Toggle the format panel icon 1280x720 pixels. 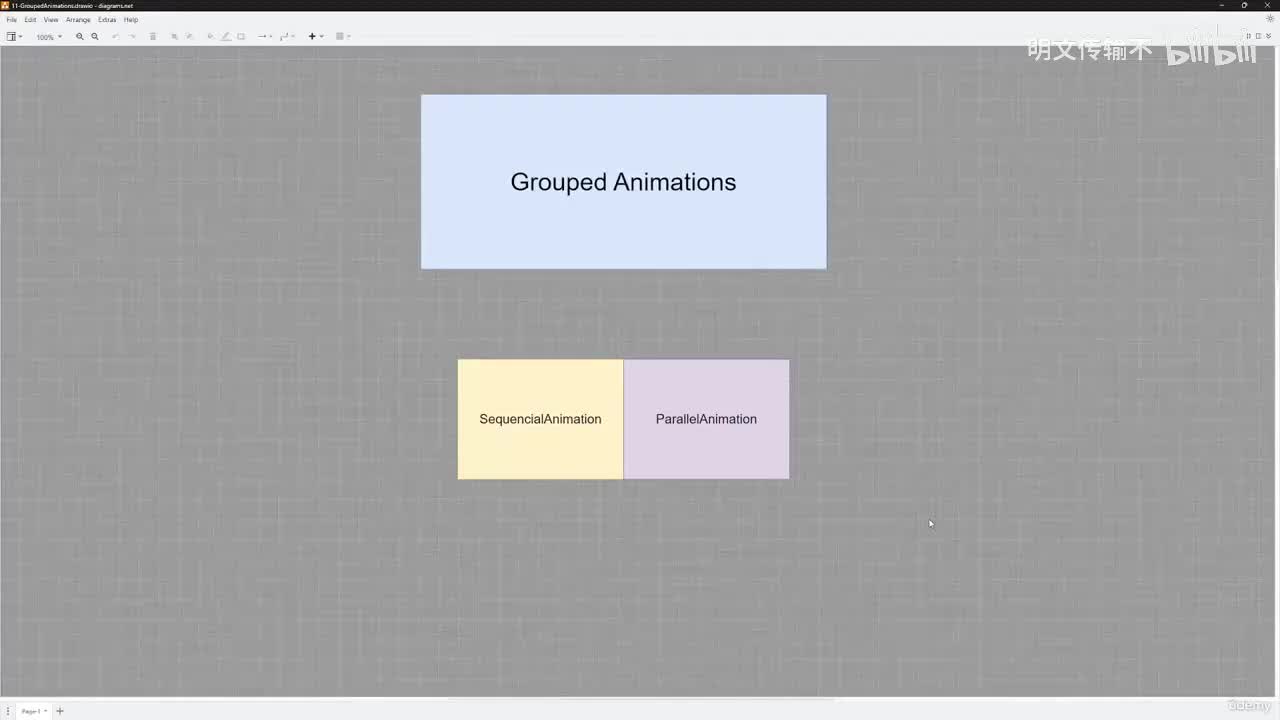[1258, 36]
